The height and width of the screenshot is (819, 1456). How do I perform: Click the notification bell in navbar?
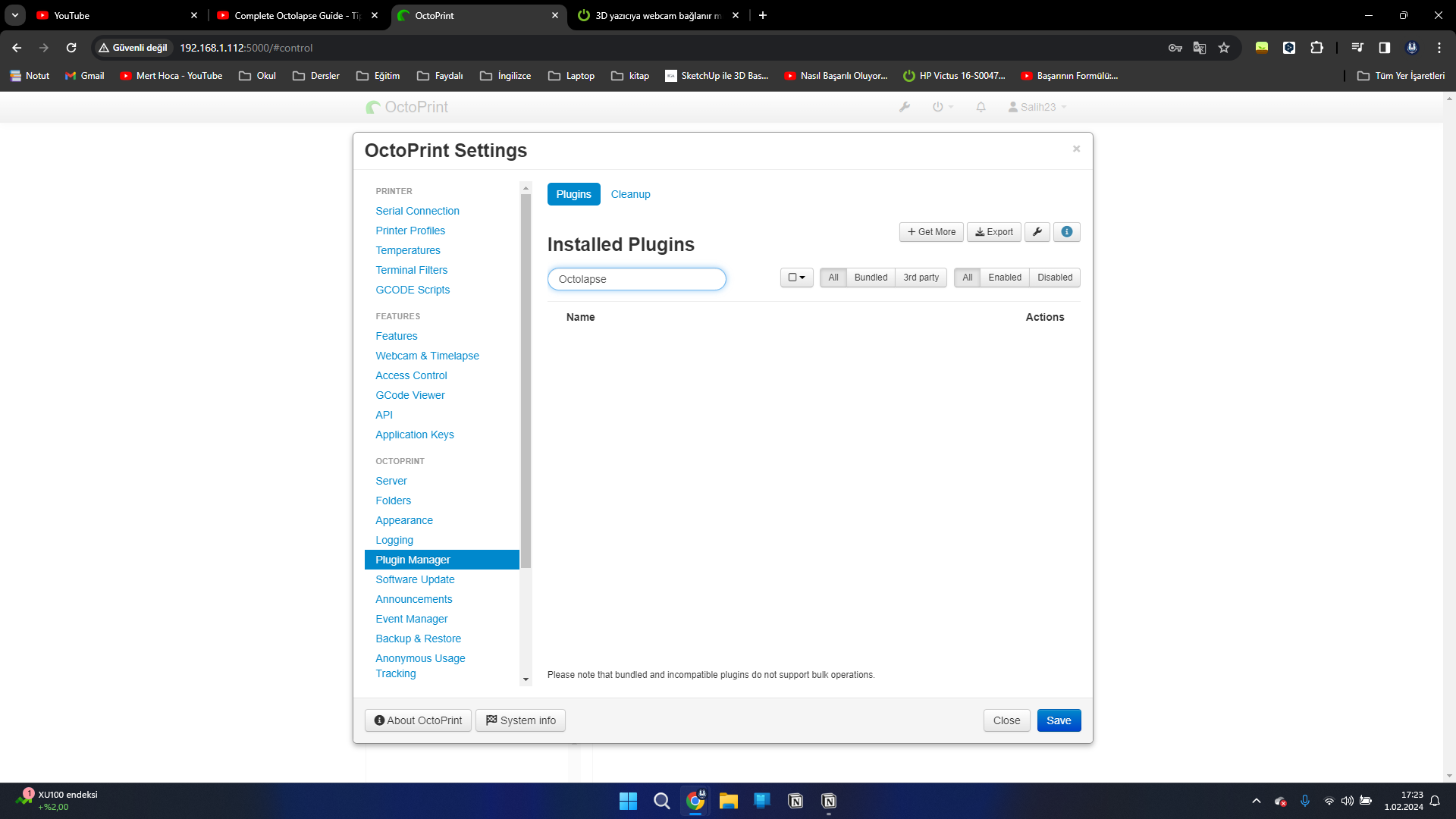[981, 107]
